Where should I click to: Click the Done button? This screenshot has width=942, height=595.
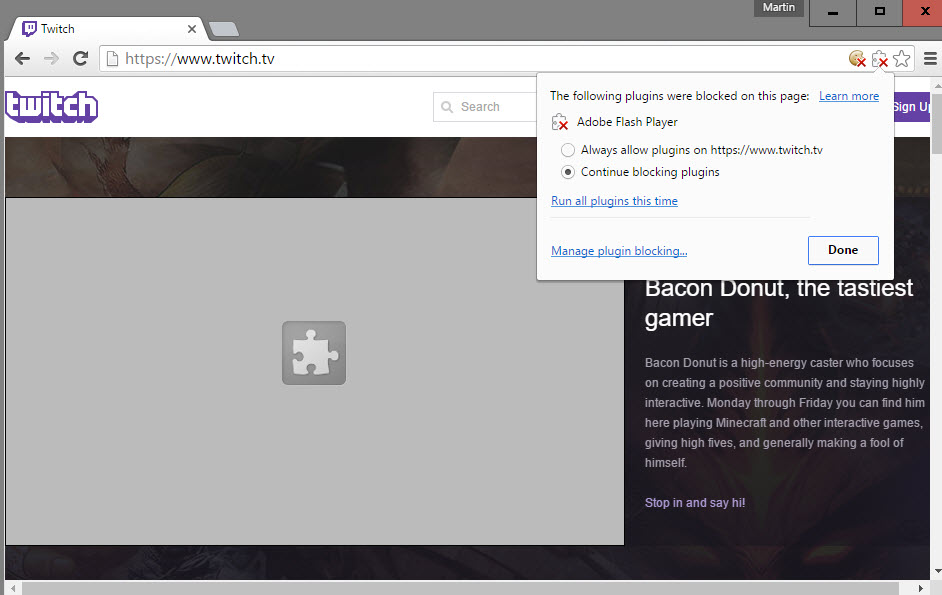(843, 250)
